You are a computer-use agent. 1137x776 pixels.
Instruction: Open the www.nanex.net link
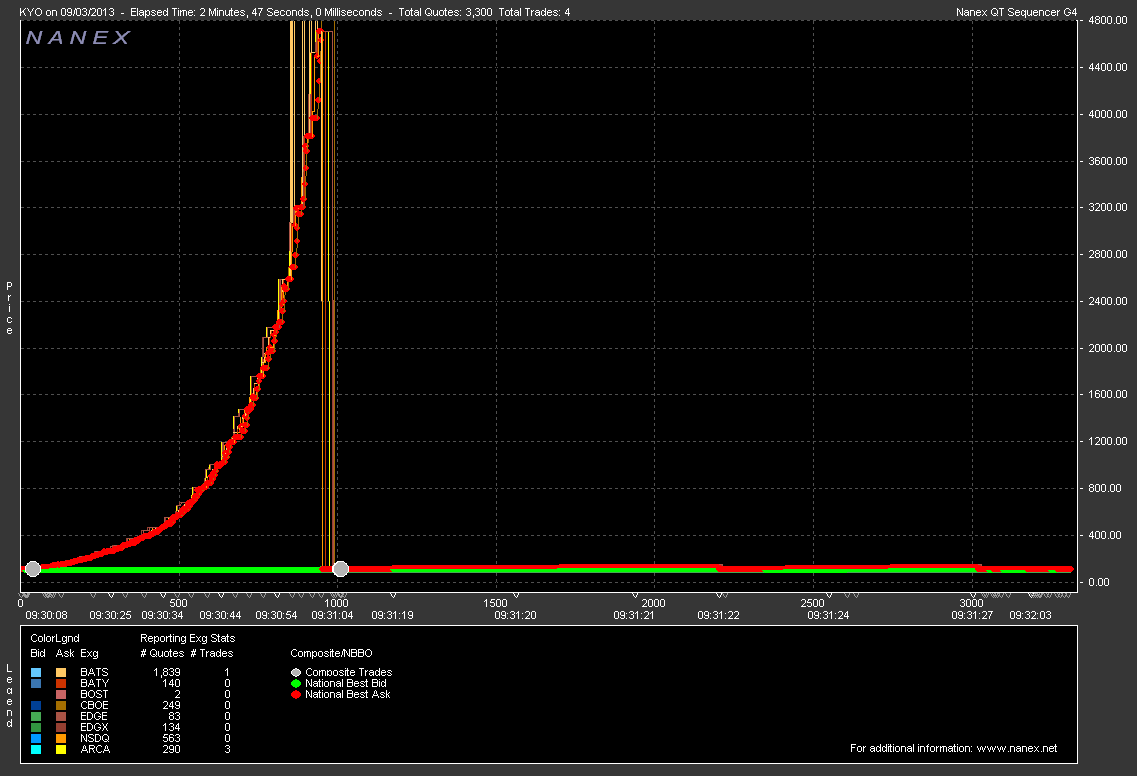[1017, 748]
